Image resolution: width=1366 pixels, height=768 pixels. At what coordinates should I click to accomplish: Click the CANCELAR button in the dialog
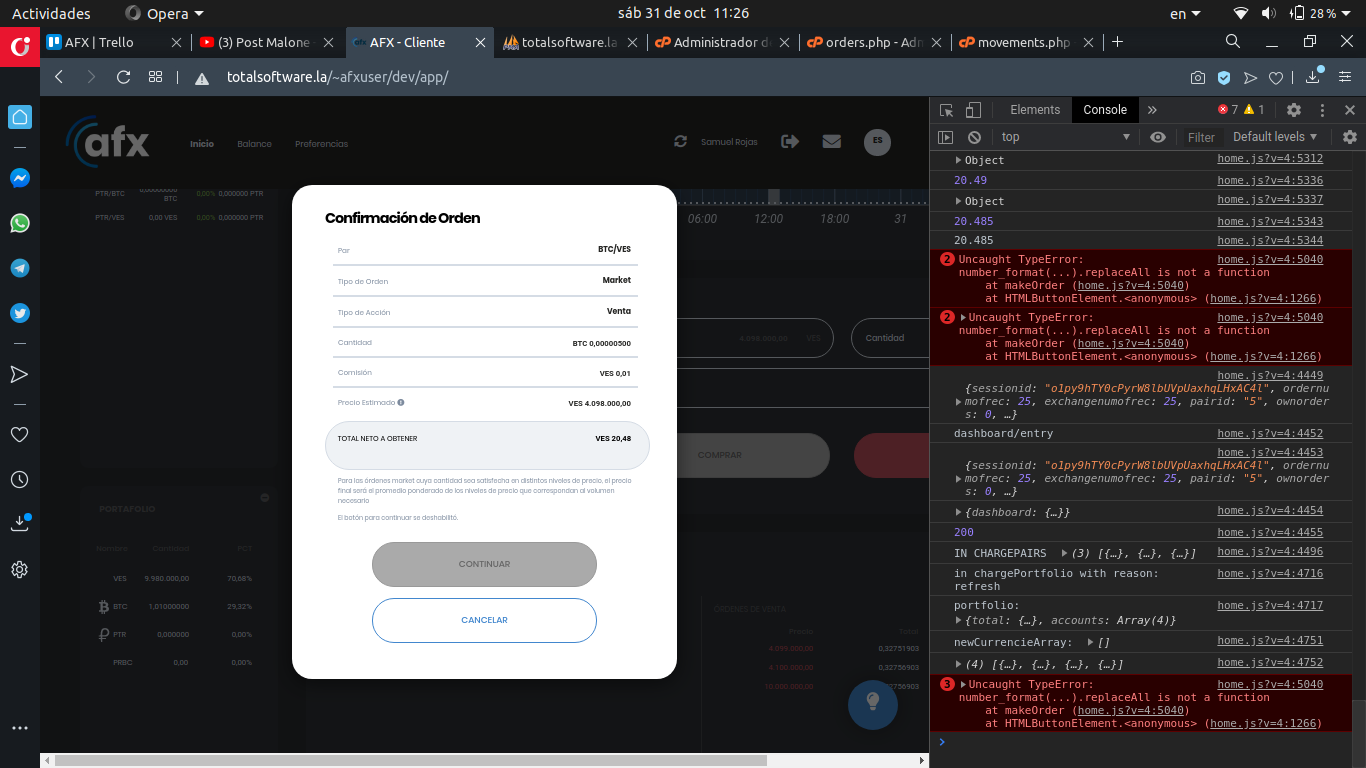(x=484, y=620)
